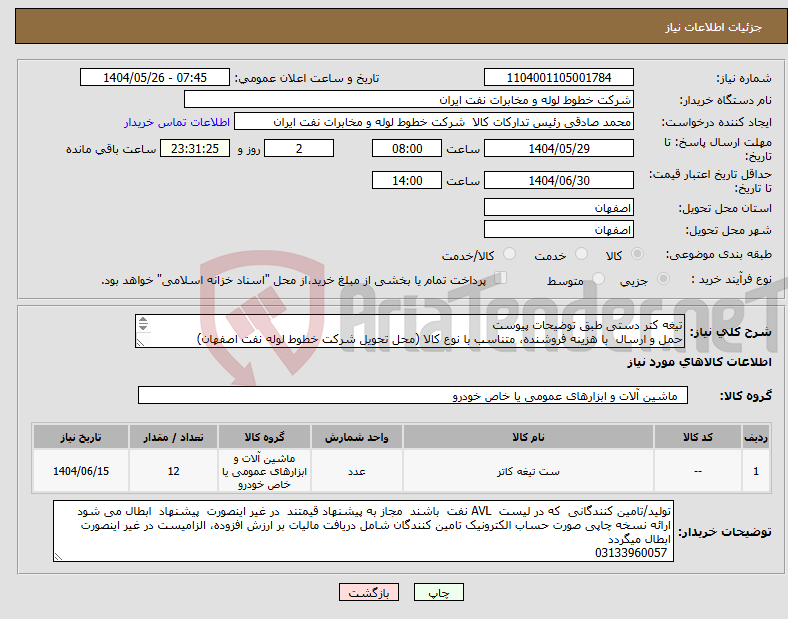Click the need number field 1104001105001784

tap(559, 77)
